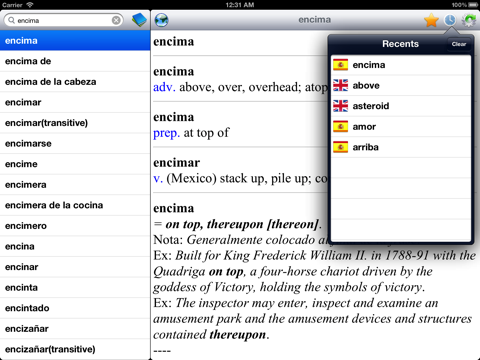Clear the Recents list
The height and width of the screenshot is (360, 480).
pos(459,44)
